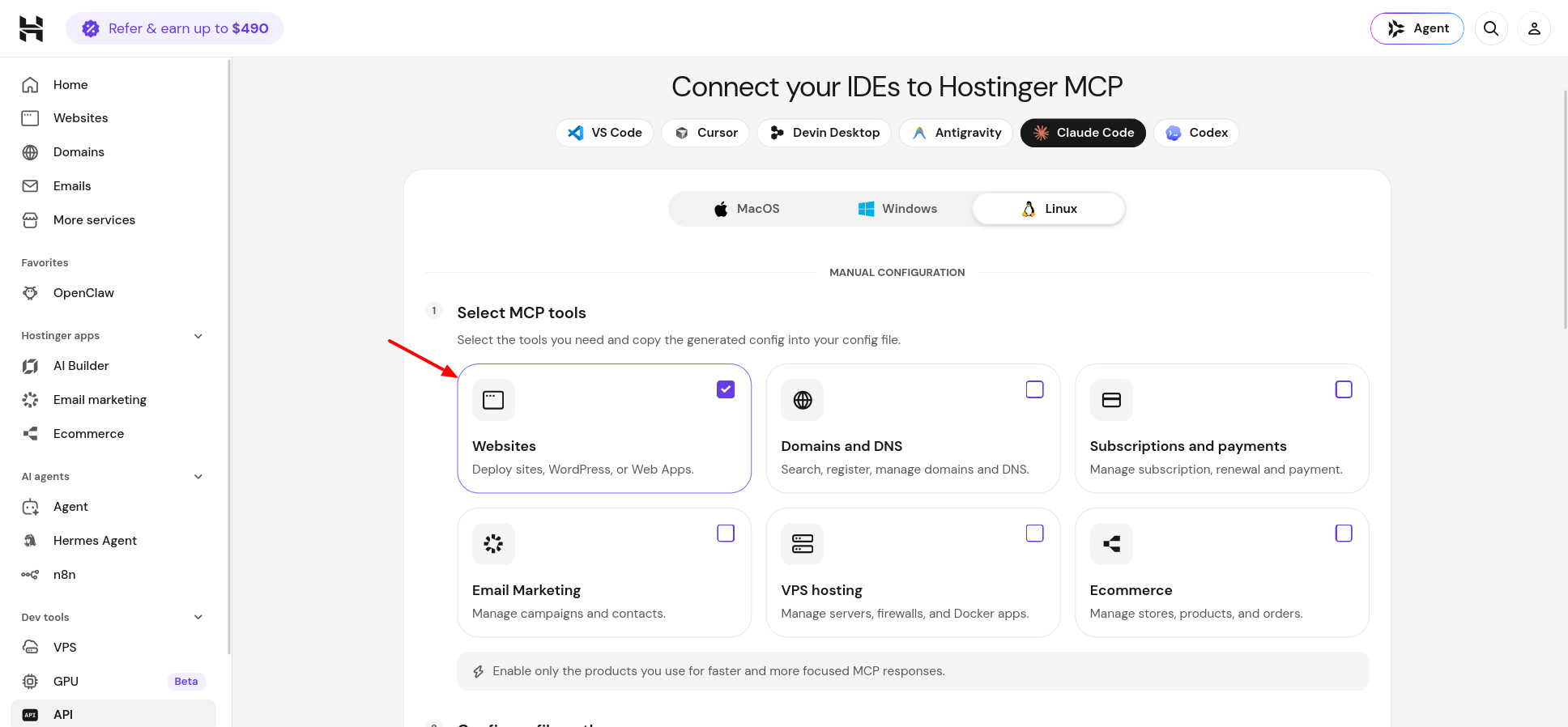
Task: Open the Hermes Agent link
Action: [x=113, y=541]
